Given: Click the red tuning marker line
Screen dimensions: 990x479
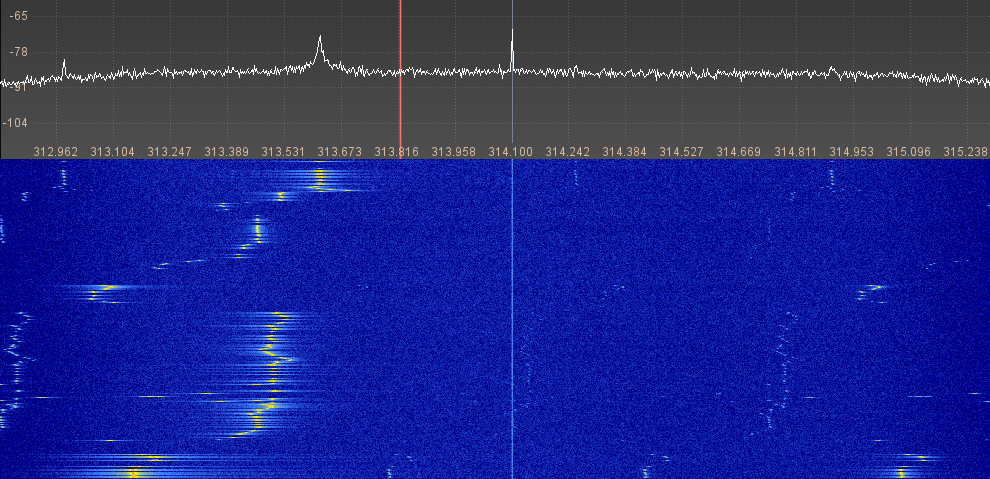Looking at the screenshot, I should [x=400, y=70].
